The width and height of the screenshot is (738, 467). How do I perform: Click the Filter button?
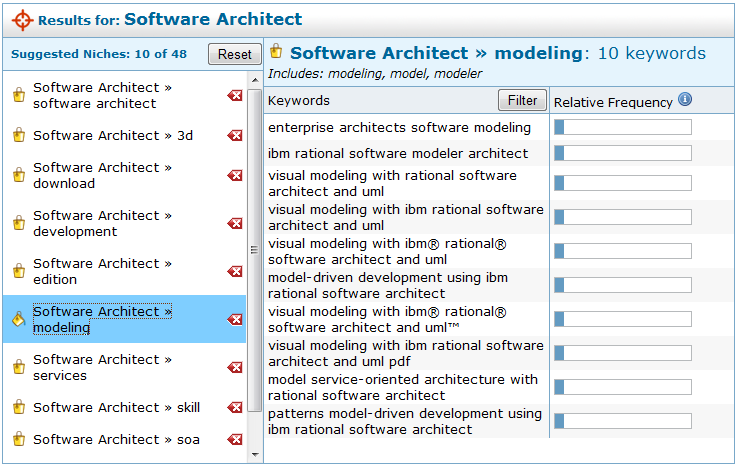(x=522, y=100)
